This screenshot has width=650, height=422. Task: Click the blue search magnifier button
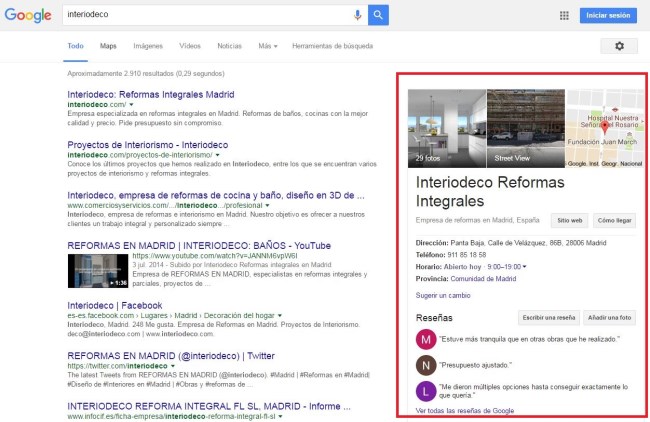coord(378,15)
